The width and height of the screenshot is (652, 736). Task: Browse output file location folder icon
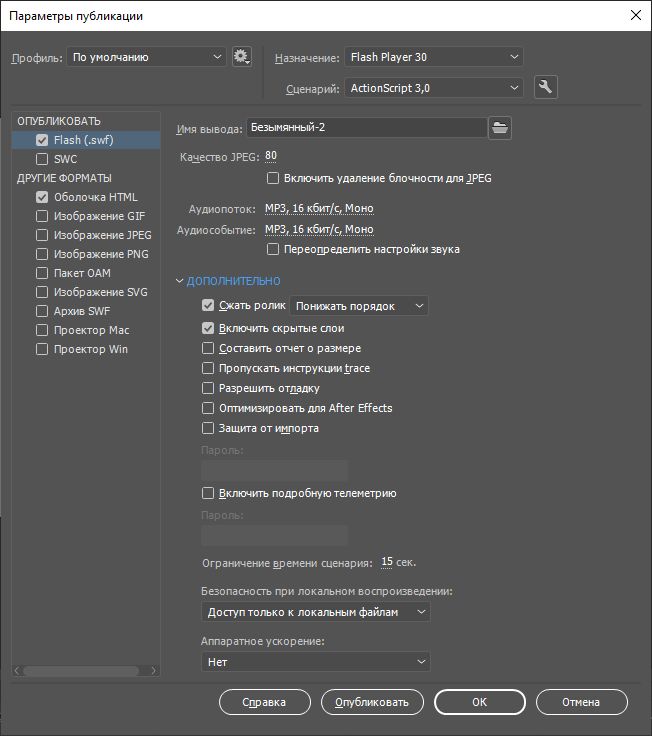click(x=500, y=128)
